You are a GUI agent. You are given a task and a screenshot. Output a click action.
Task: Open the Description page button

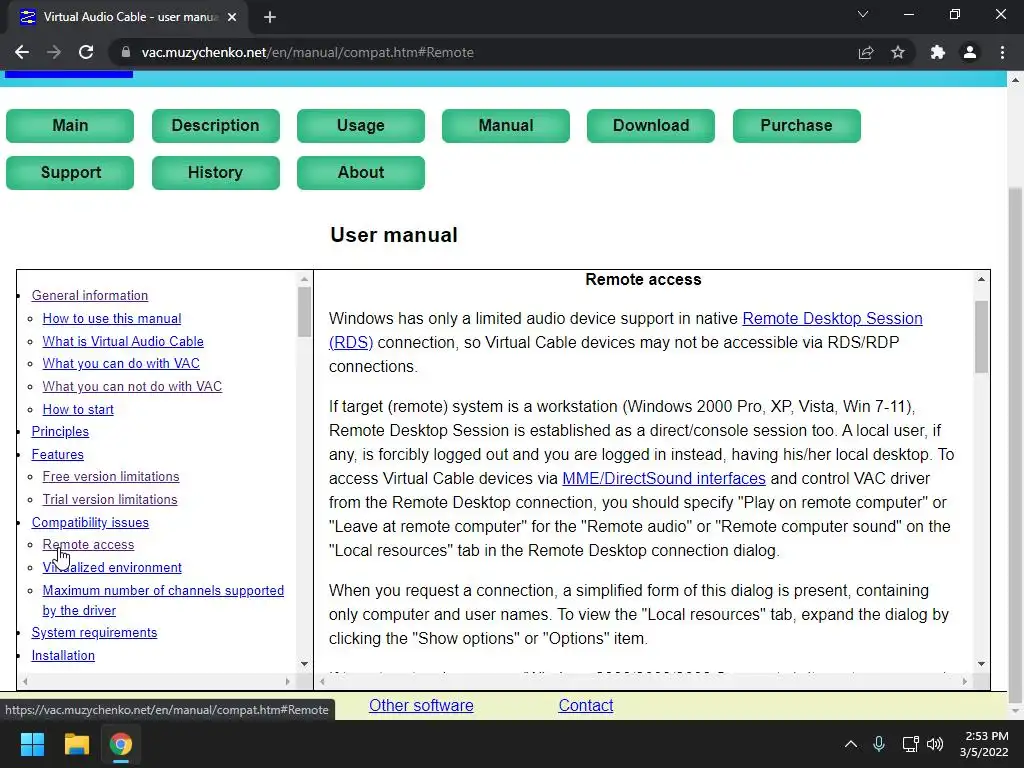[x=216, y=125]
